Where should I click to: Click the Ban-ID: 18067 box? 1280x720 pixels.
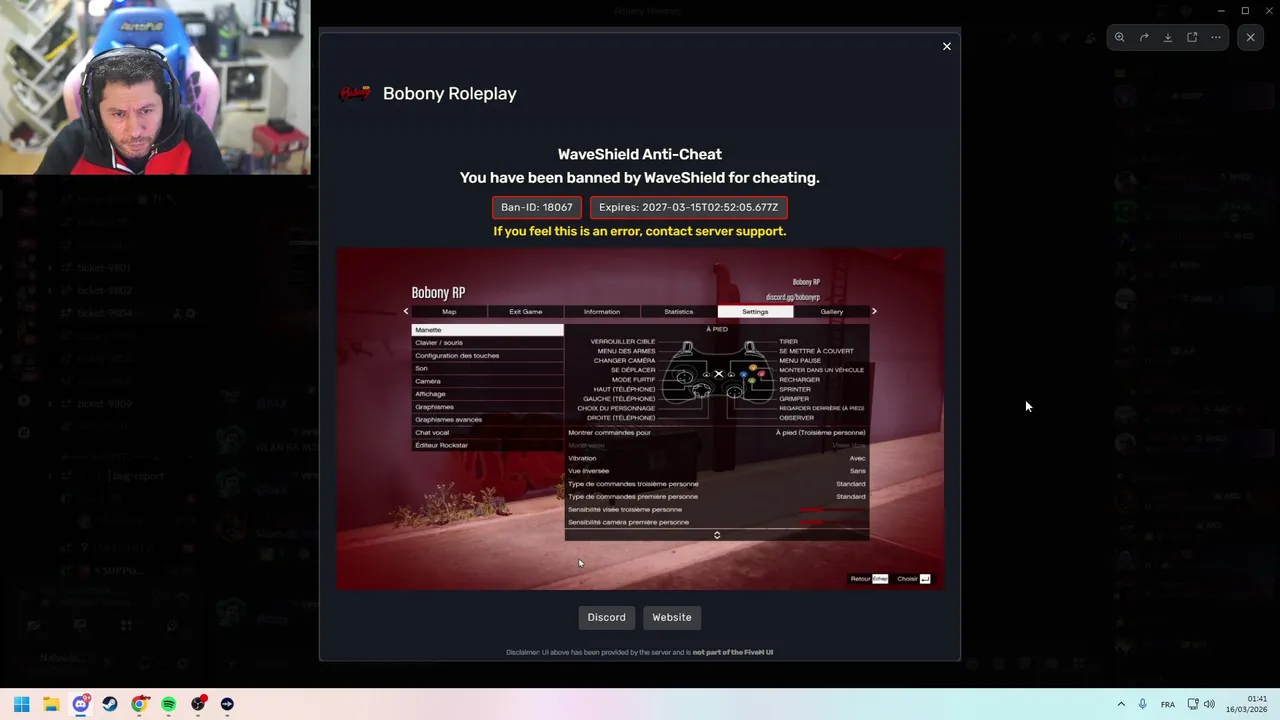537,207
